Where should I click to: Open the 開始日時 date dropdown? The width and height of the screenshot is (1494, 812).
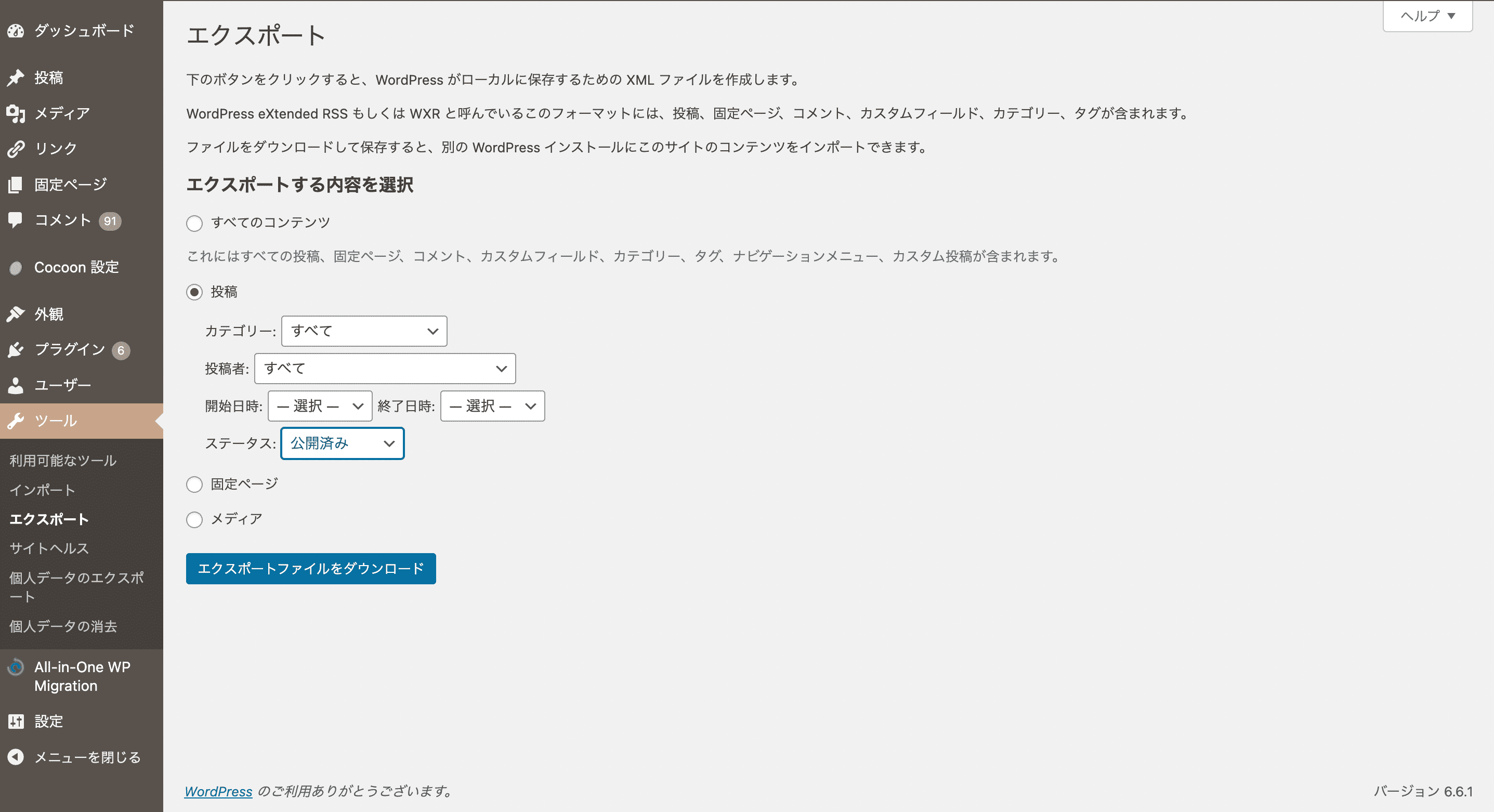[320, 406]
